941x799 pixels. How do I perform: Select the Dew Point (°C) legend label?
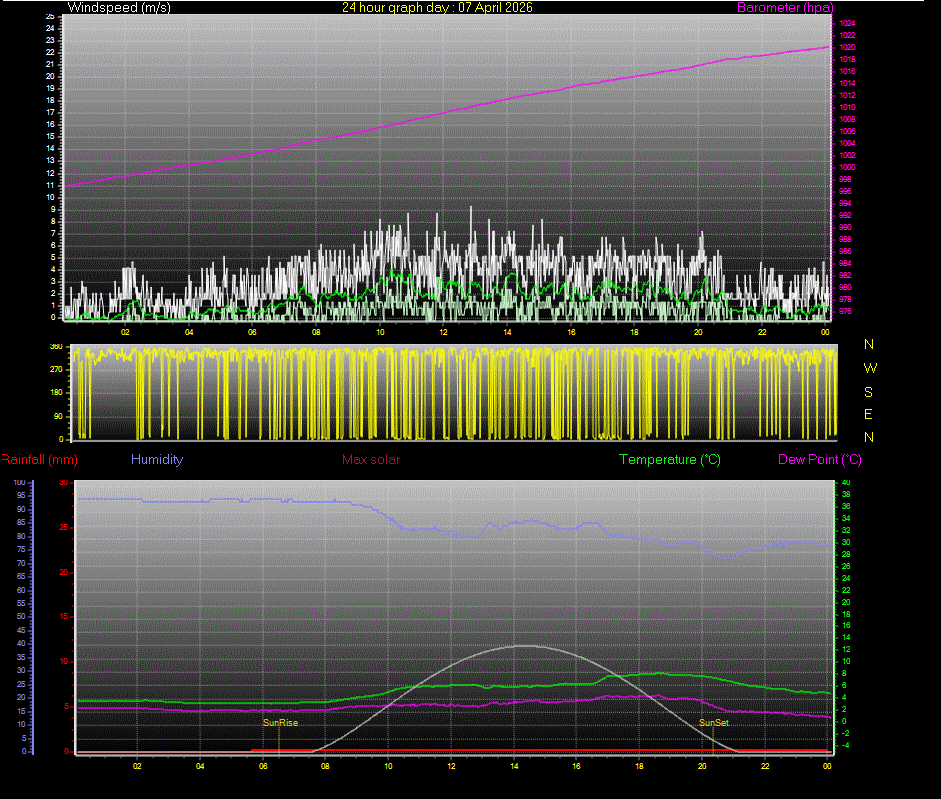pyautogui.click(x=820, y=459)
